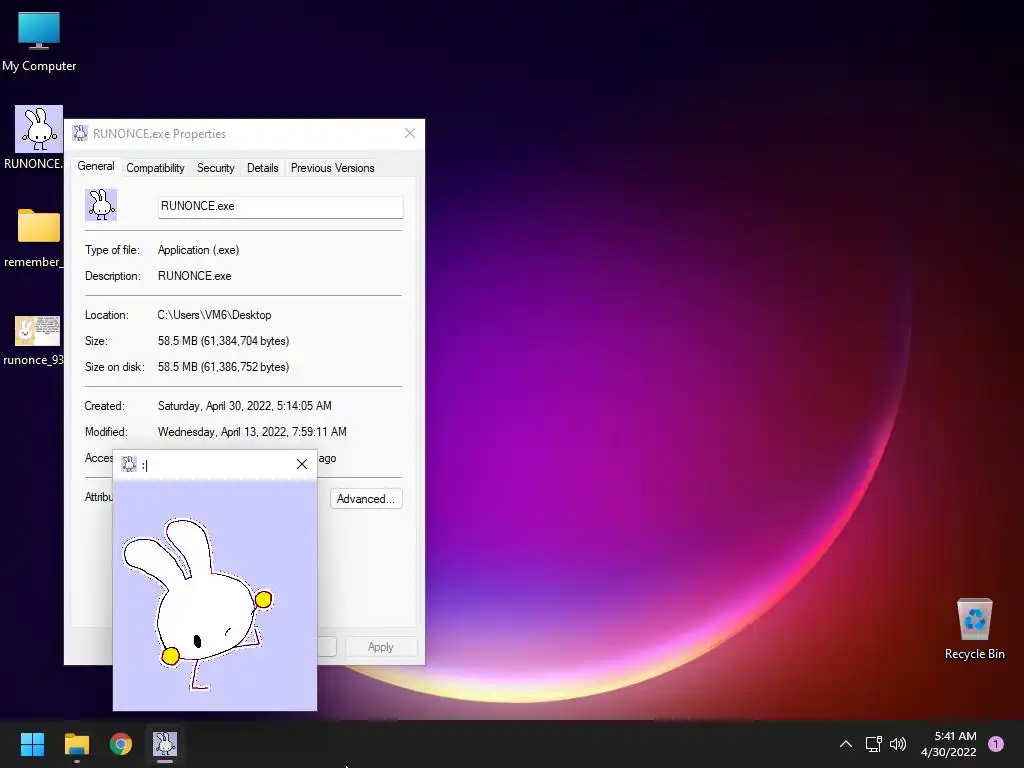Click the RUNONCE.exe filename field
This screenshot has height=768, width=1024.
pos(281,206)
